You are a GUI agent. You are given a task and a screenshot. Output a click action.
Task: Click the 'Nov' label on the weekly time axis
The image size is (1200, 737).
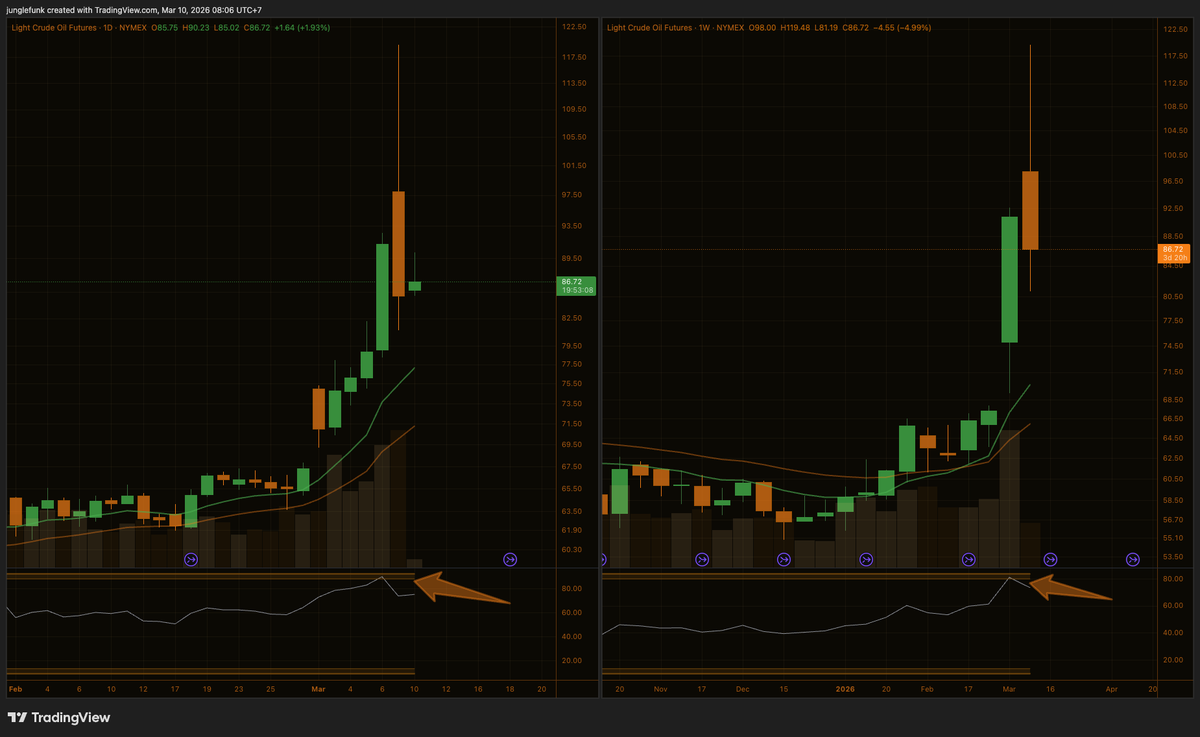click(660, 689)
